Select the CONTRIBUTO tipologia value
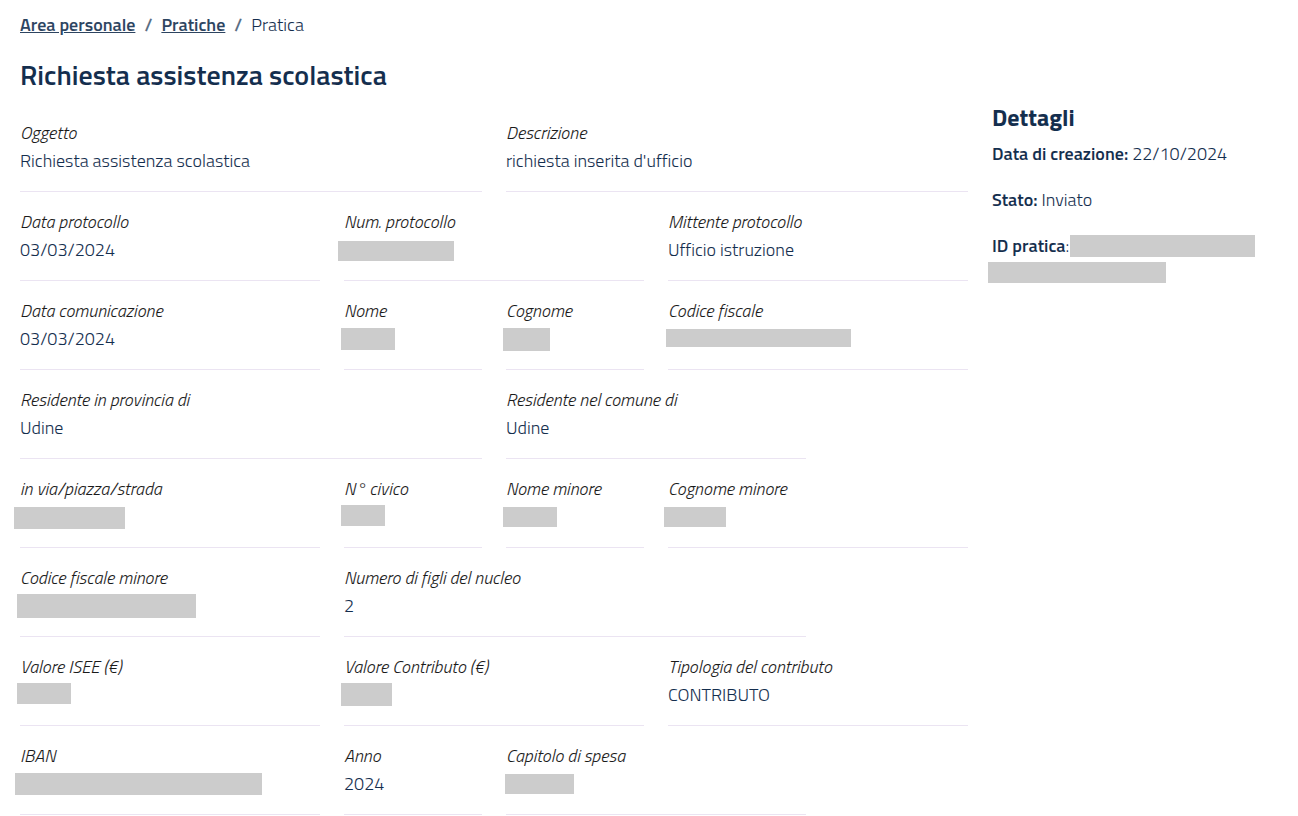 [718, 695]
